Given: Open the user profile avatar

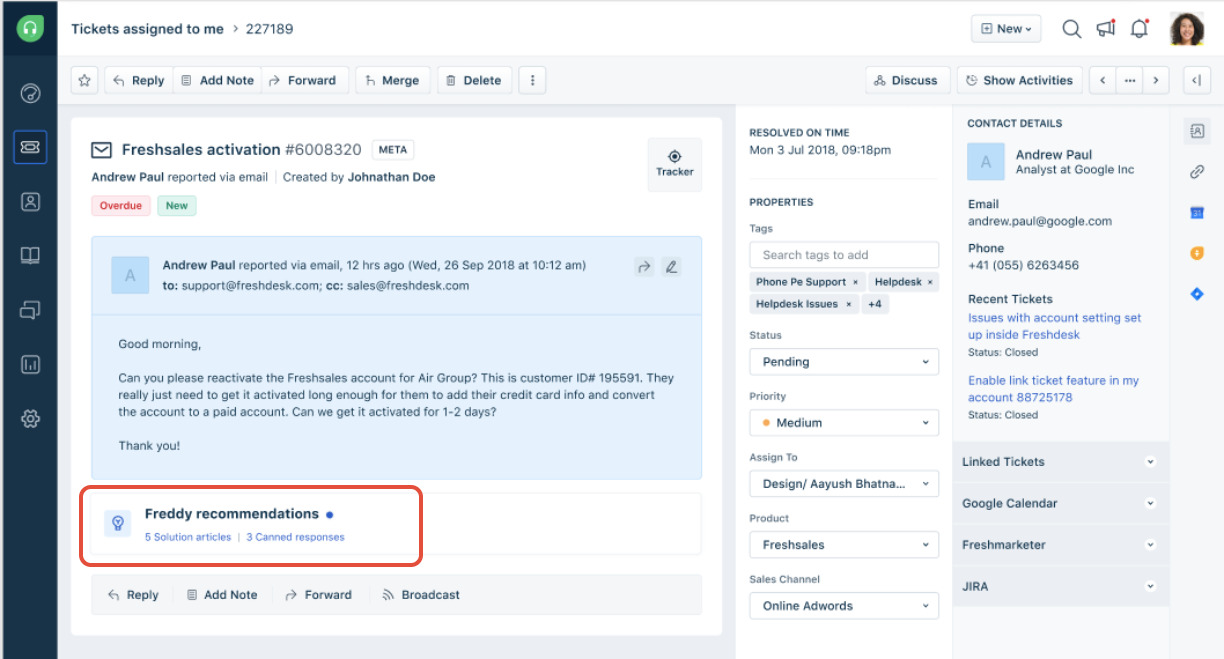Looking at the screenshot, I should 1187,29.
